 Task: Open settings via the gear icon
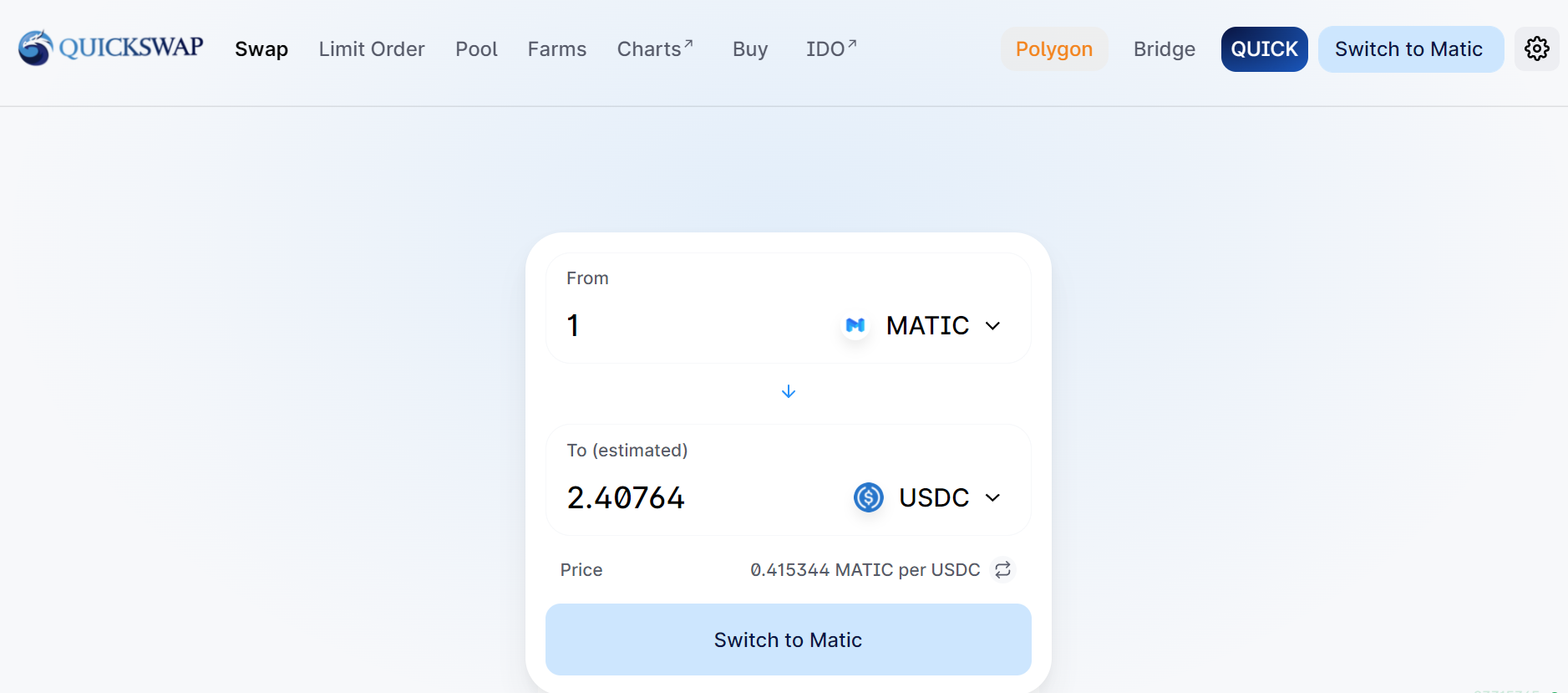(1536, 49)
